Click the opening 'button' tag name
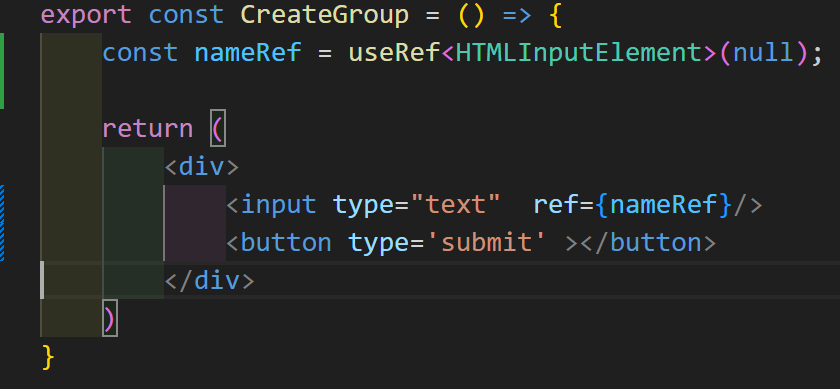 286,243
